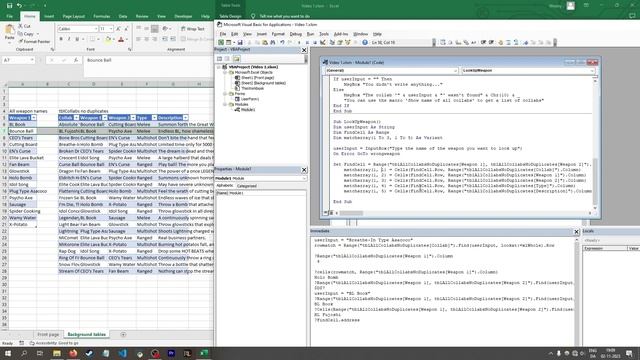Open the Add-Ins menu in VBA editor
Image resolution: width=640 pixels, height=360 pixels.
pyautogui.click(x=341, y=34)
